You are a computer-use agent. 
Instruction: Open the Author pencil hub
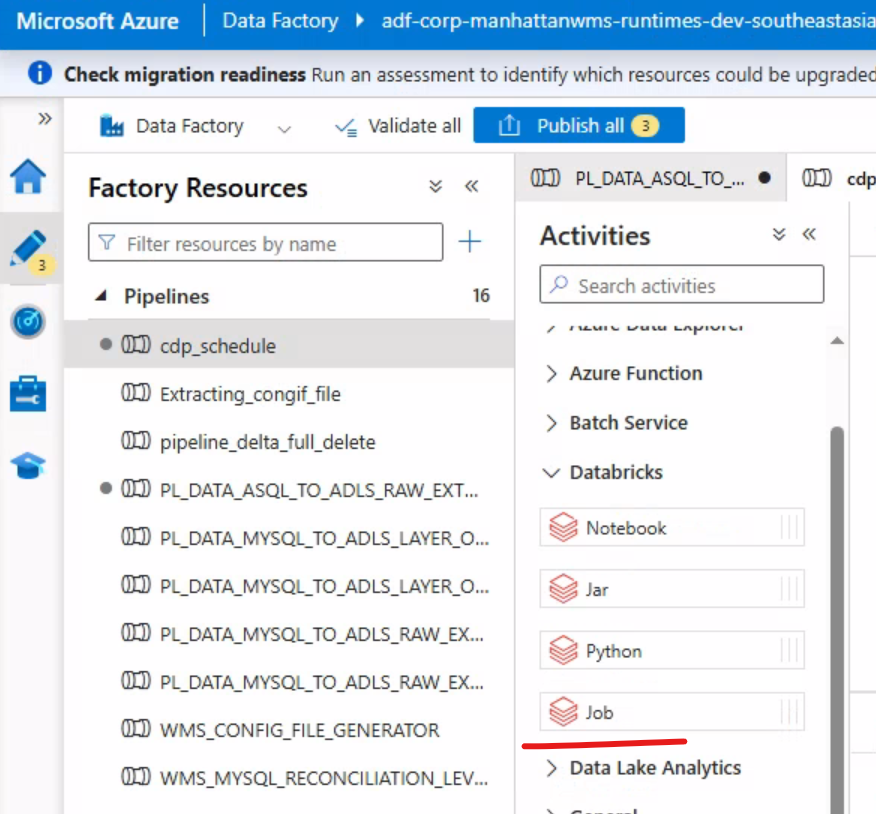point(29,249)
